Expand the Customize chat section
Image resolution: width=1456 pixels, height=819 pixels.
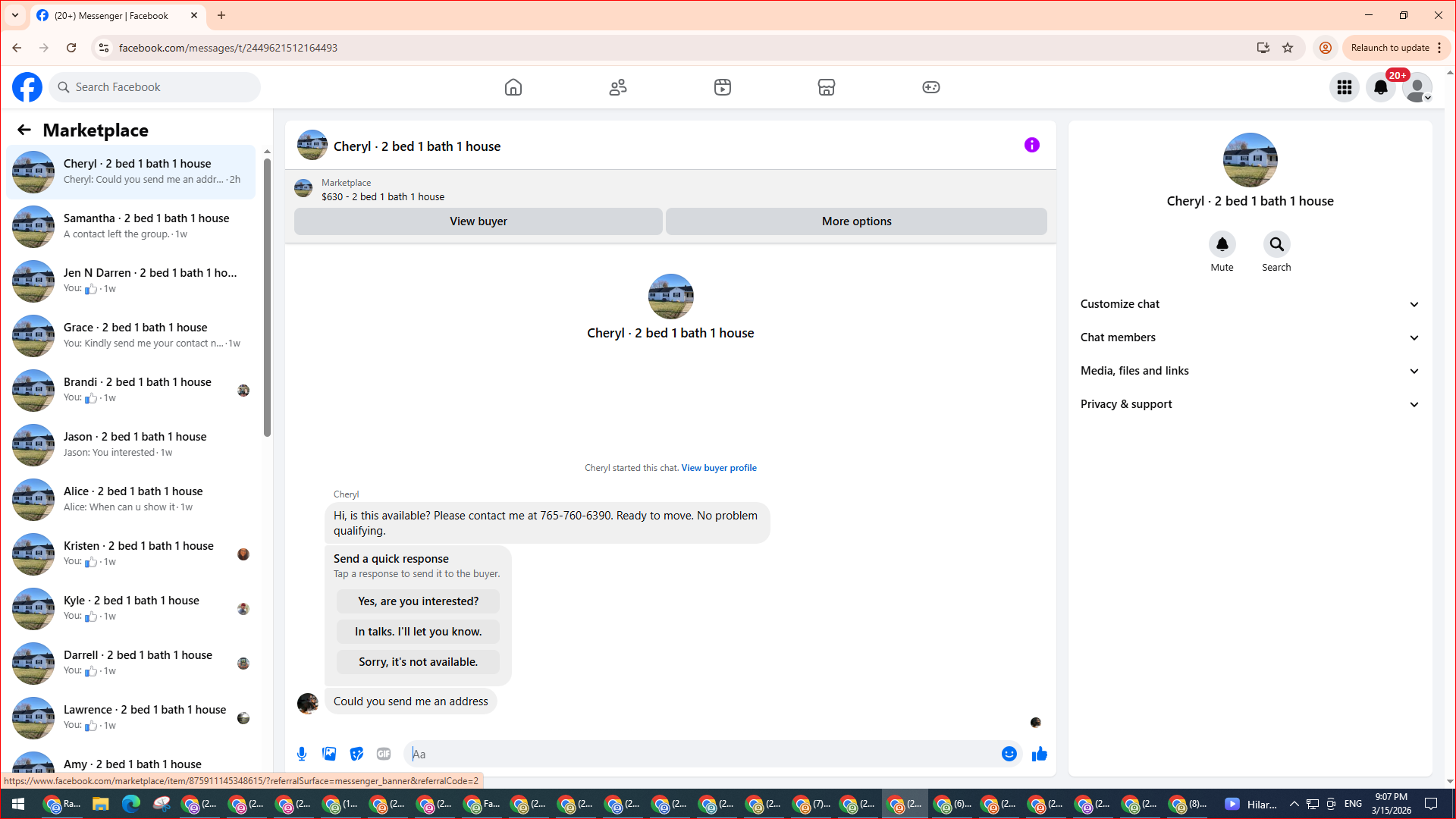[1250, 304]
